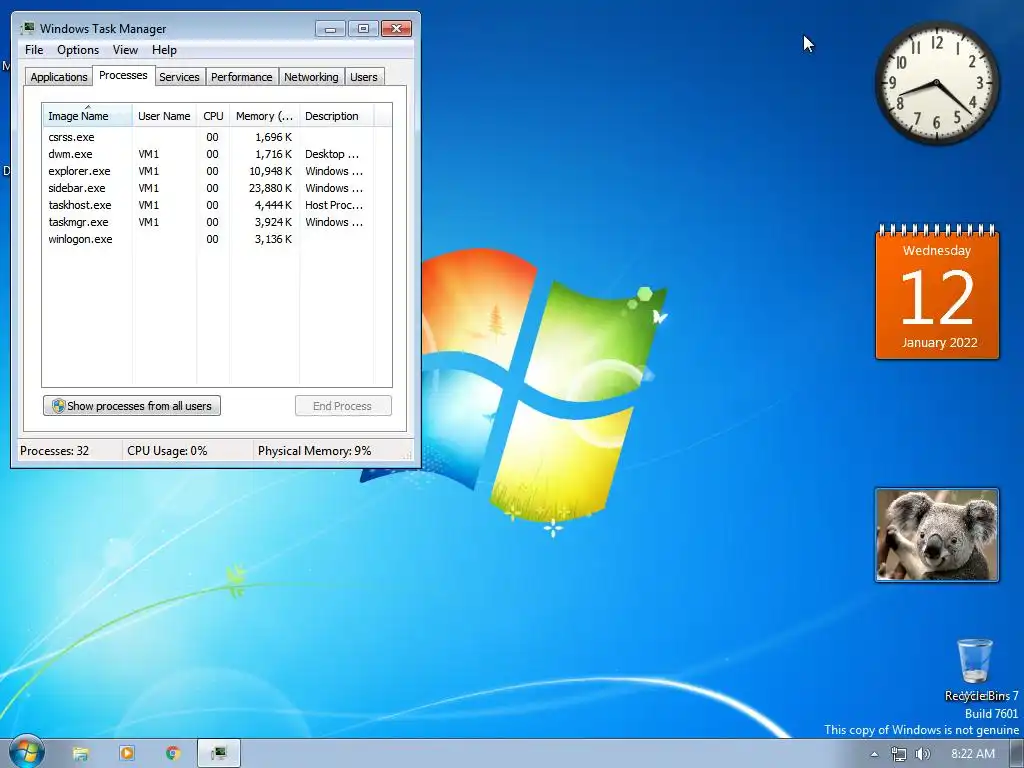
Task: Select the dwm.exe process row
Action: pyautogui.click(x=208, y=154)
